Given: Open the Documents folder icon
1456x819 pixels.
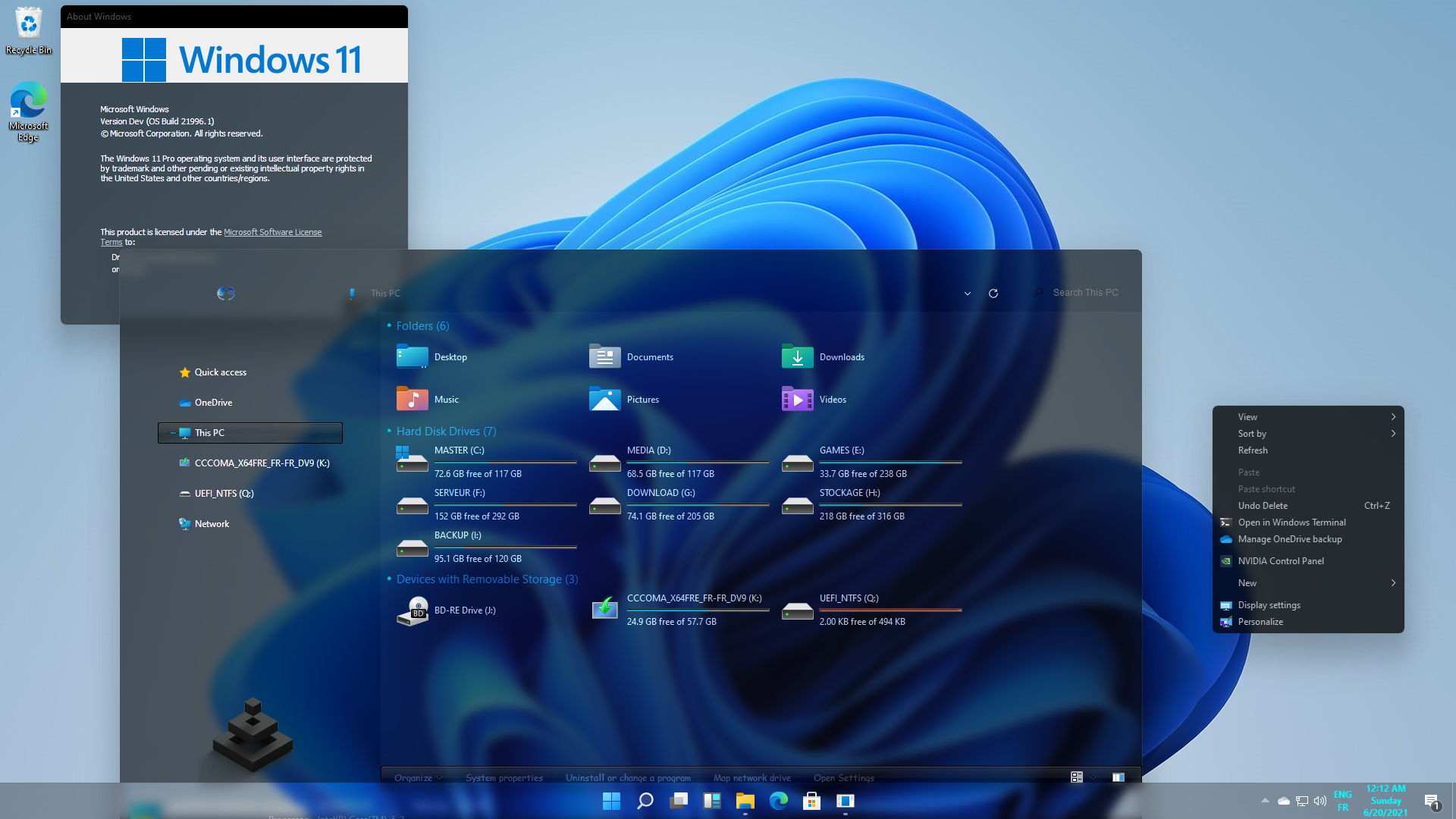Looking at the screenshot, I should [604, 356].
